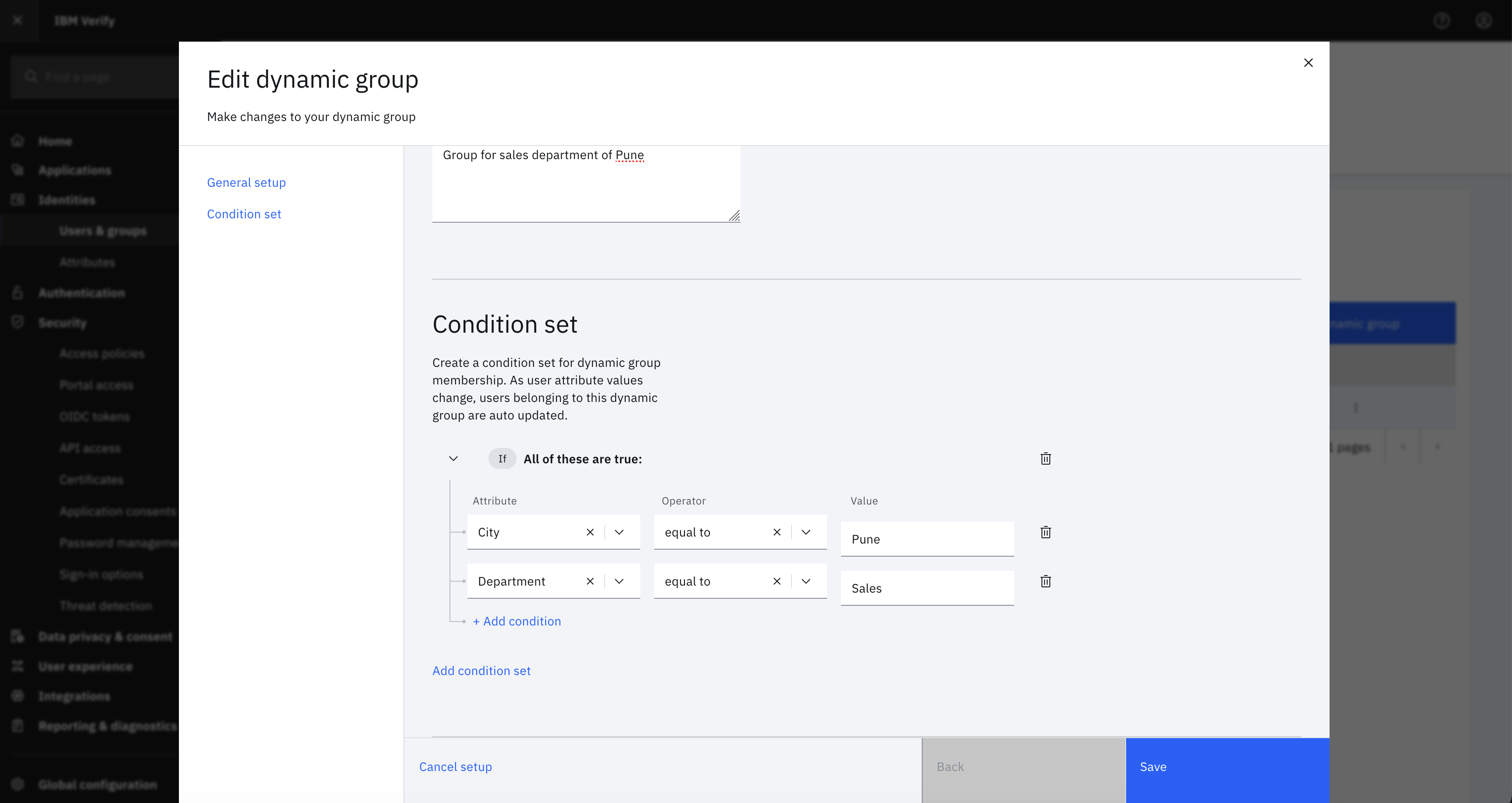Click the Integrations icon in sidebar

click(18, 696)
